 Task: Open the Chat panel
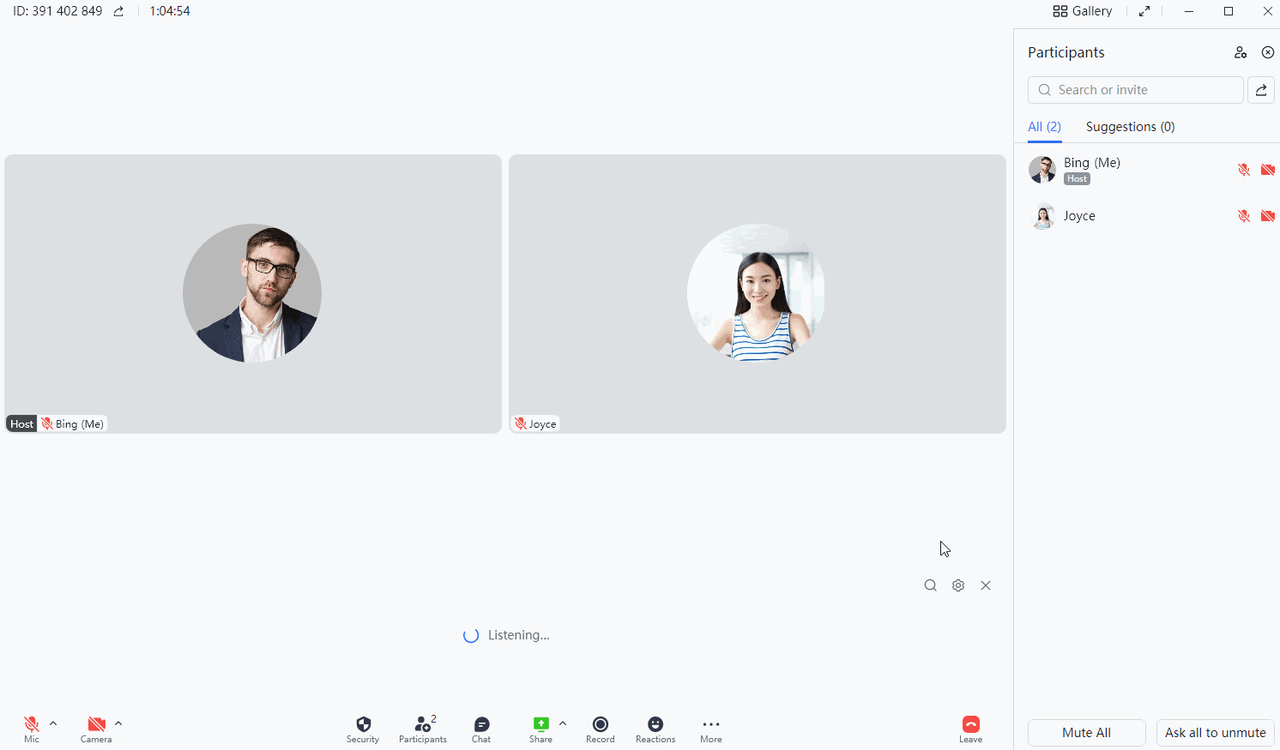(x=481, y=728)
